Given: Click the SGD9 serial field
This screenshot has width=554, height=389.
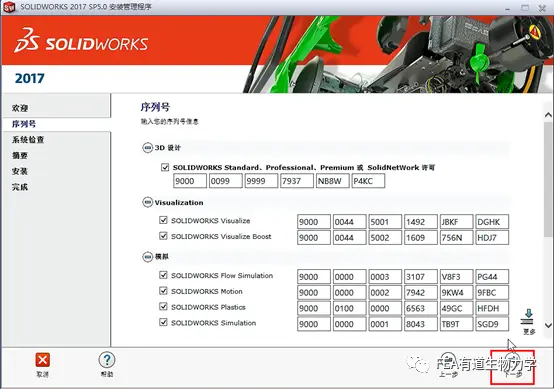Looking at the screenshot, I should coord(492,324).
